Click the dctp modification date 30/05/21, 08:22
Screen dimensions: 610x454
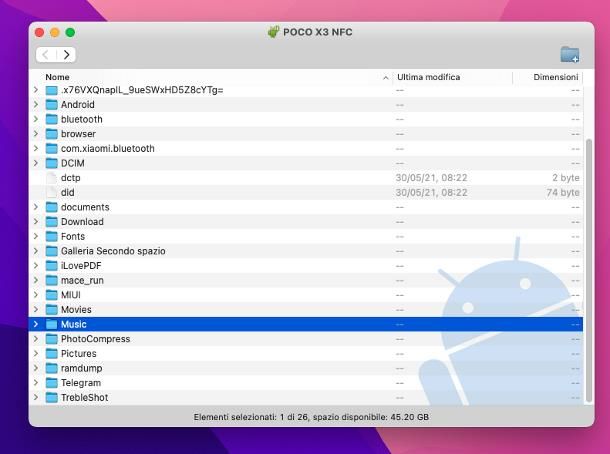(431, 178)
